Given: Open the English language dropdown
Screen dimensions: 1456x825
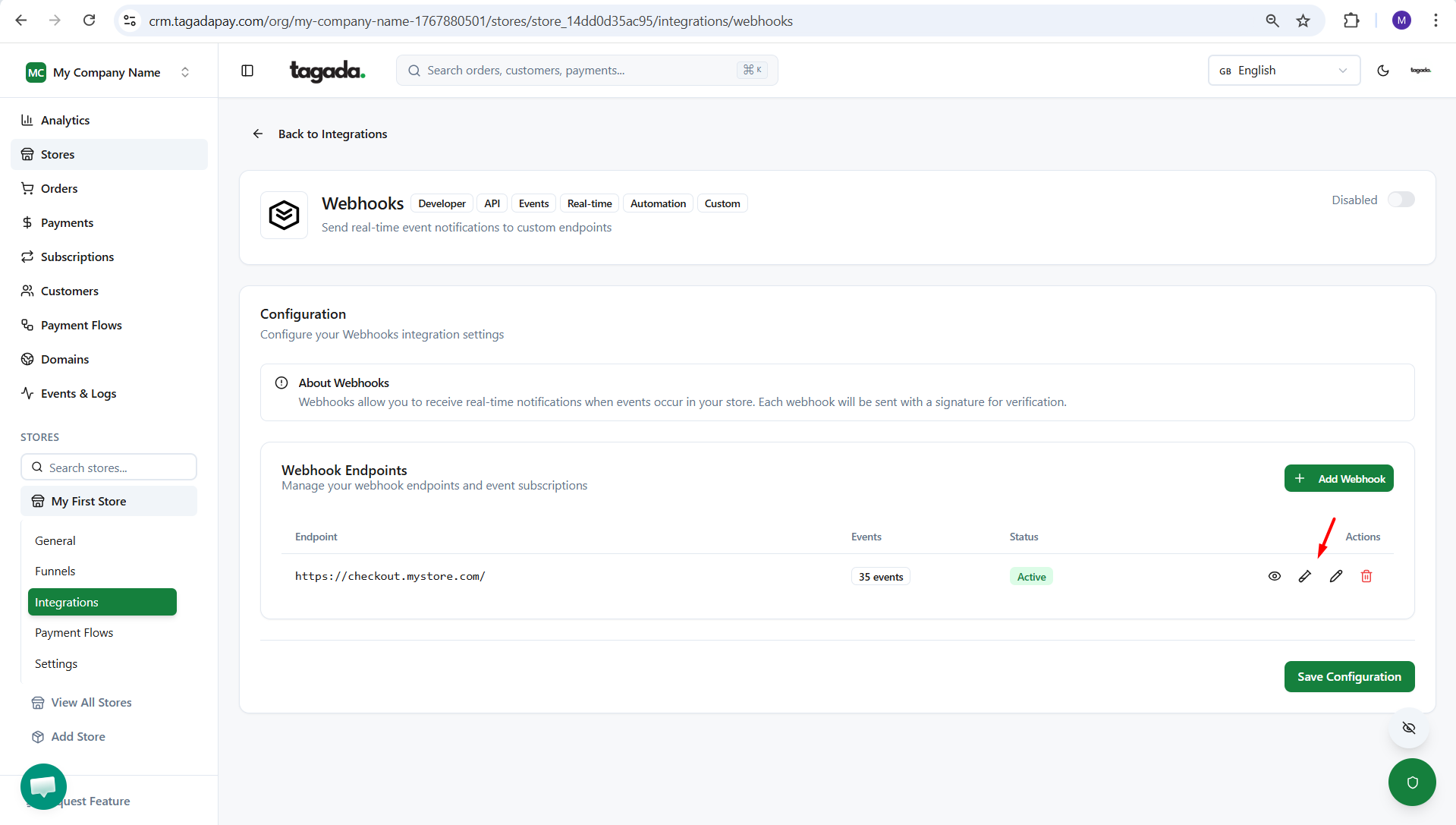Looking at the screenshot, I should (1283, 71).
